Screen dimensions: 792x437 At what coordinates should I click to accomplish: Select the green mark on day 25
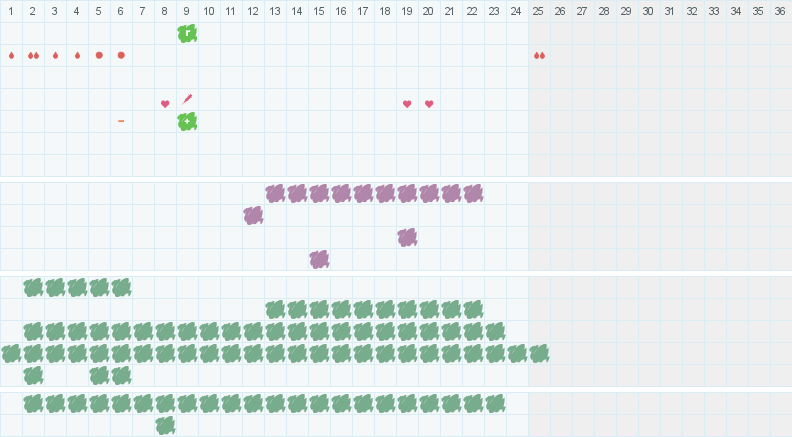click(x=539, y=353)
